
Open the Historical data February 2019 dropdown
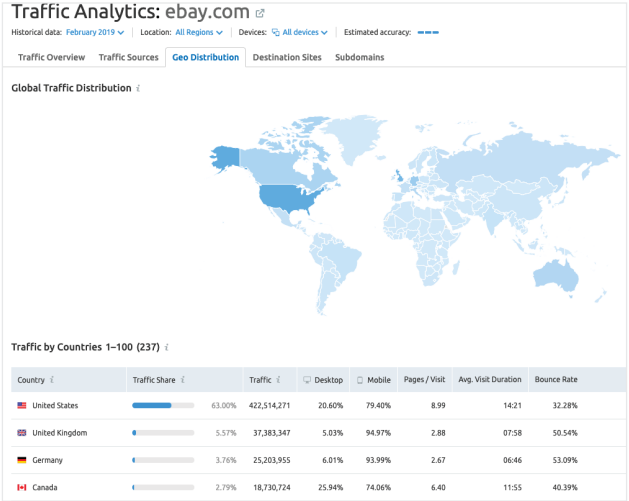click(95, 33)
